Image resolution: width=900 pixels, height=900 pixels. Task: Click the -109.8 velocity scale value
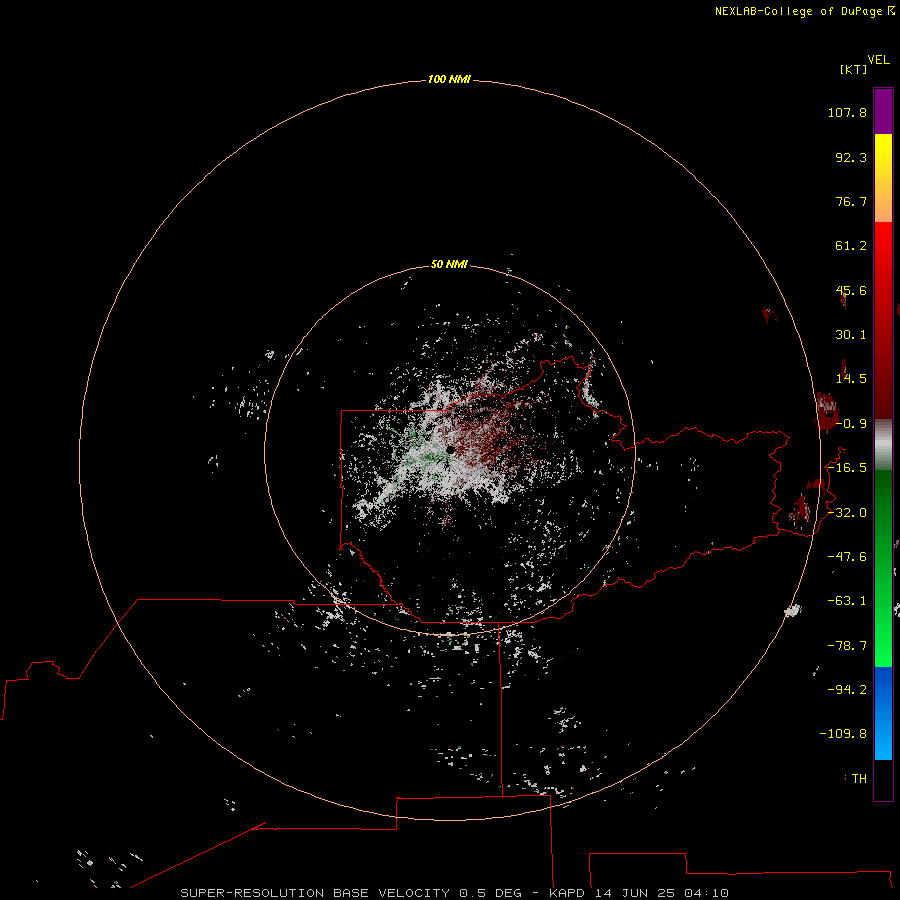[843, 734]
